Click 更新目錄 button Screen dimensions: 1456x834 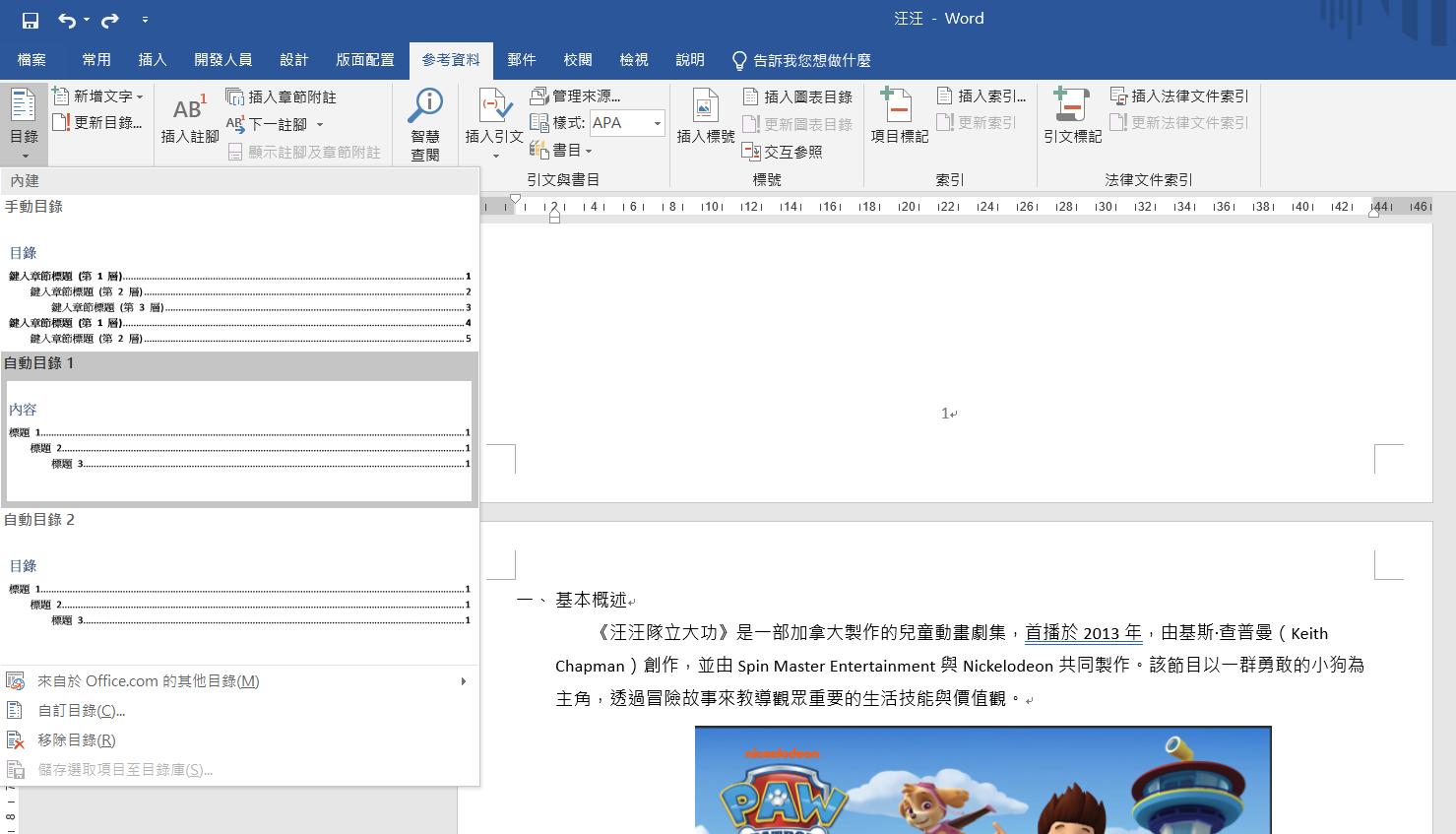click(x=96, y=123)
